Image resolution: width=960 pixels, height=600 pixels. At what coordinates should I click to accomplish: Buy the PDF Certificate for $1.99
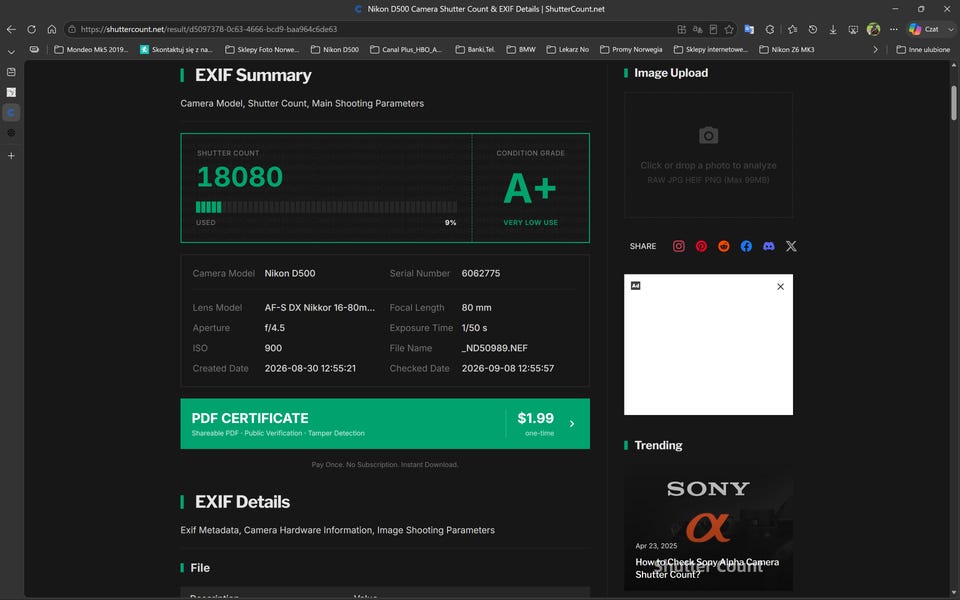point(385,424)
